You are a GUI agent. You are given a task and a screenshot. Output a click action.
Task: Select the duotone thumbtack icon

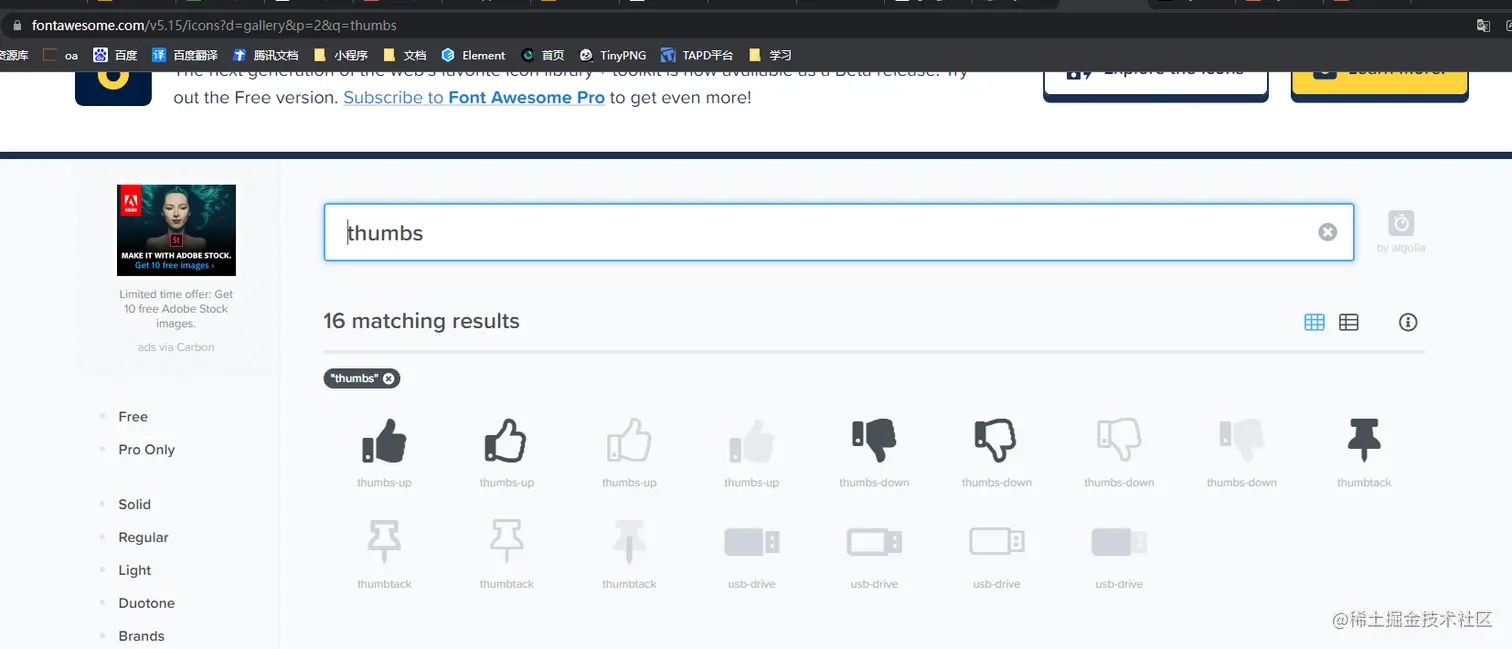click(x=629, y=542)
